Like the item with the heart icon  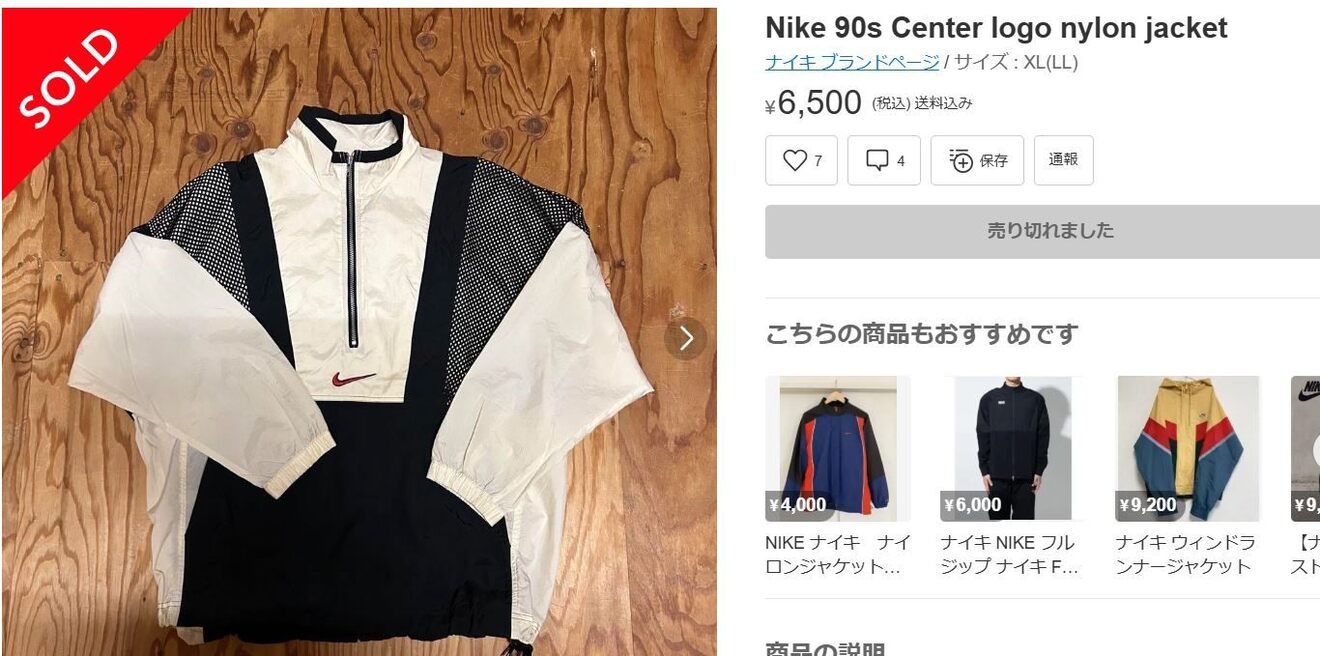click(x=801, y=160)
